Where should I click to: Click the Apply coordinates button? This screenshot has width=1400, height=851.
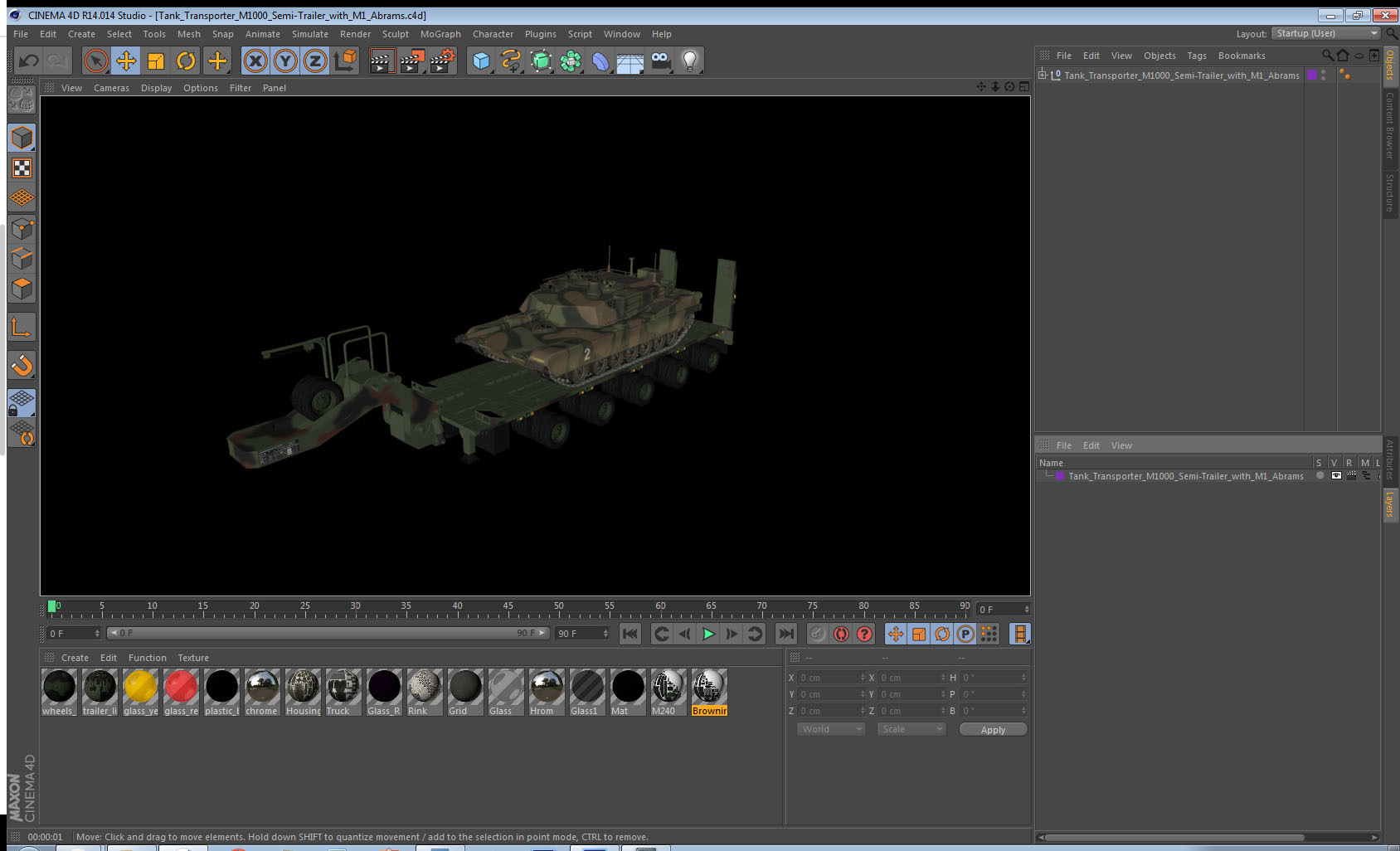993,729
